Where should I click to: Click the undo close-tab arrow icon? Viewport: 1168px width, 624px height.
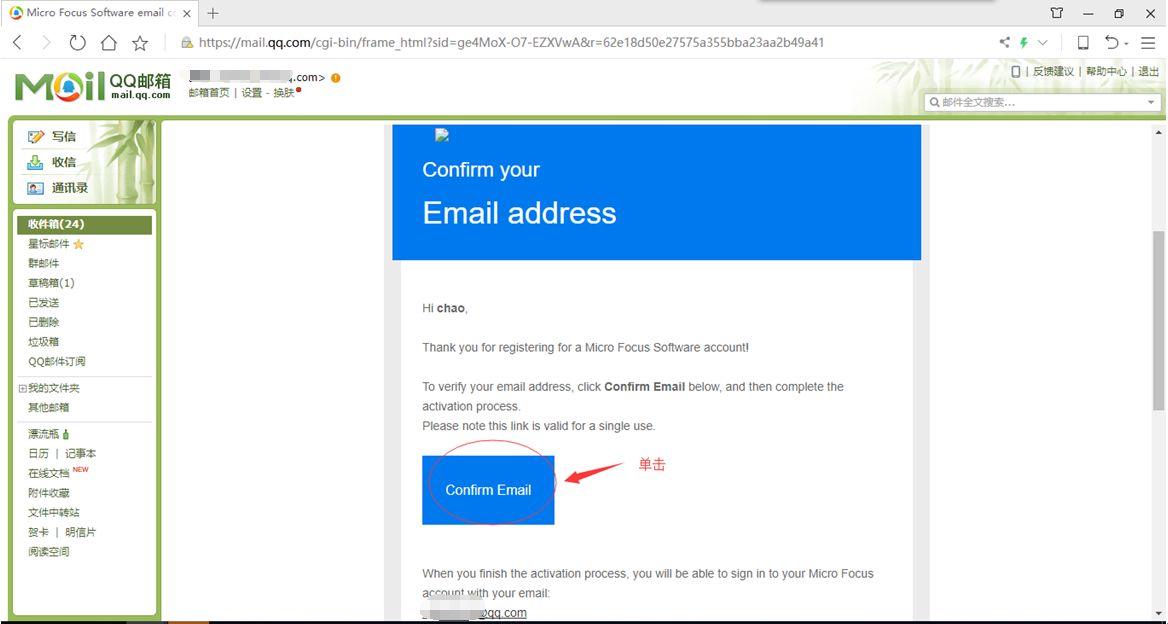[x=1112, y=42]
